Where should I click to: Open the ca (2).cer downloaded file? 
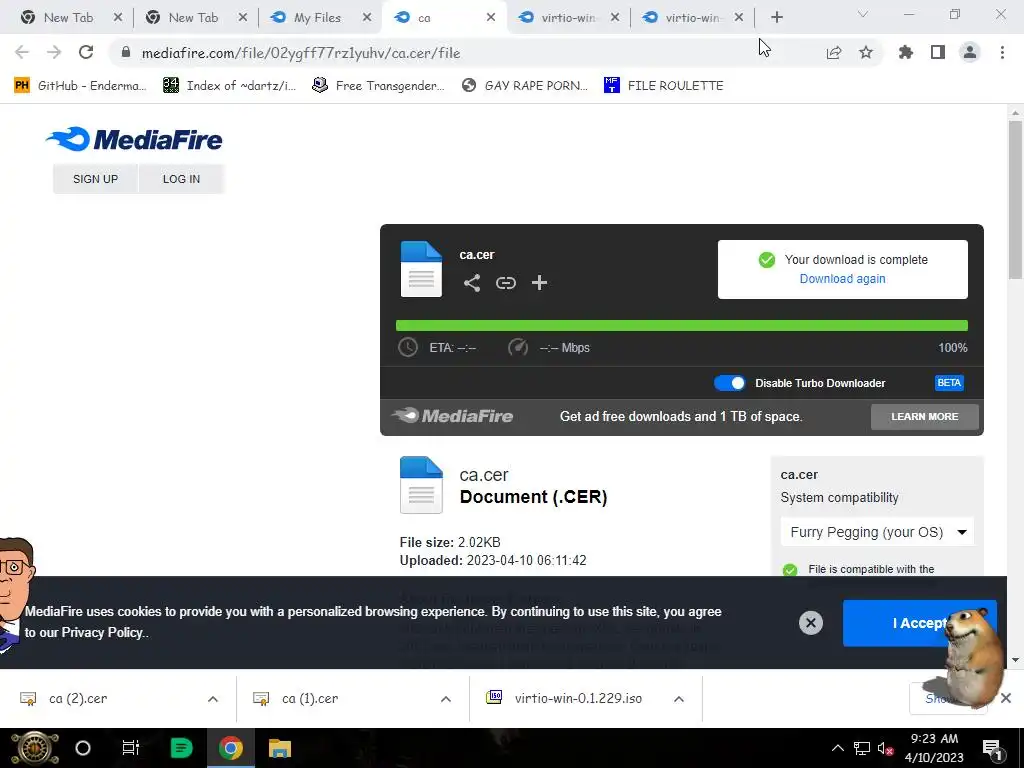78,699
